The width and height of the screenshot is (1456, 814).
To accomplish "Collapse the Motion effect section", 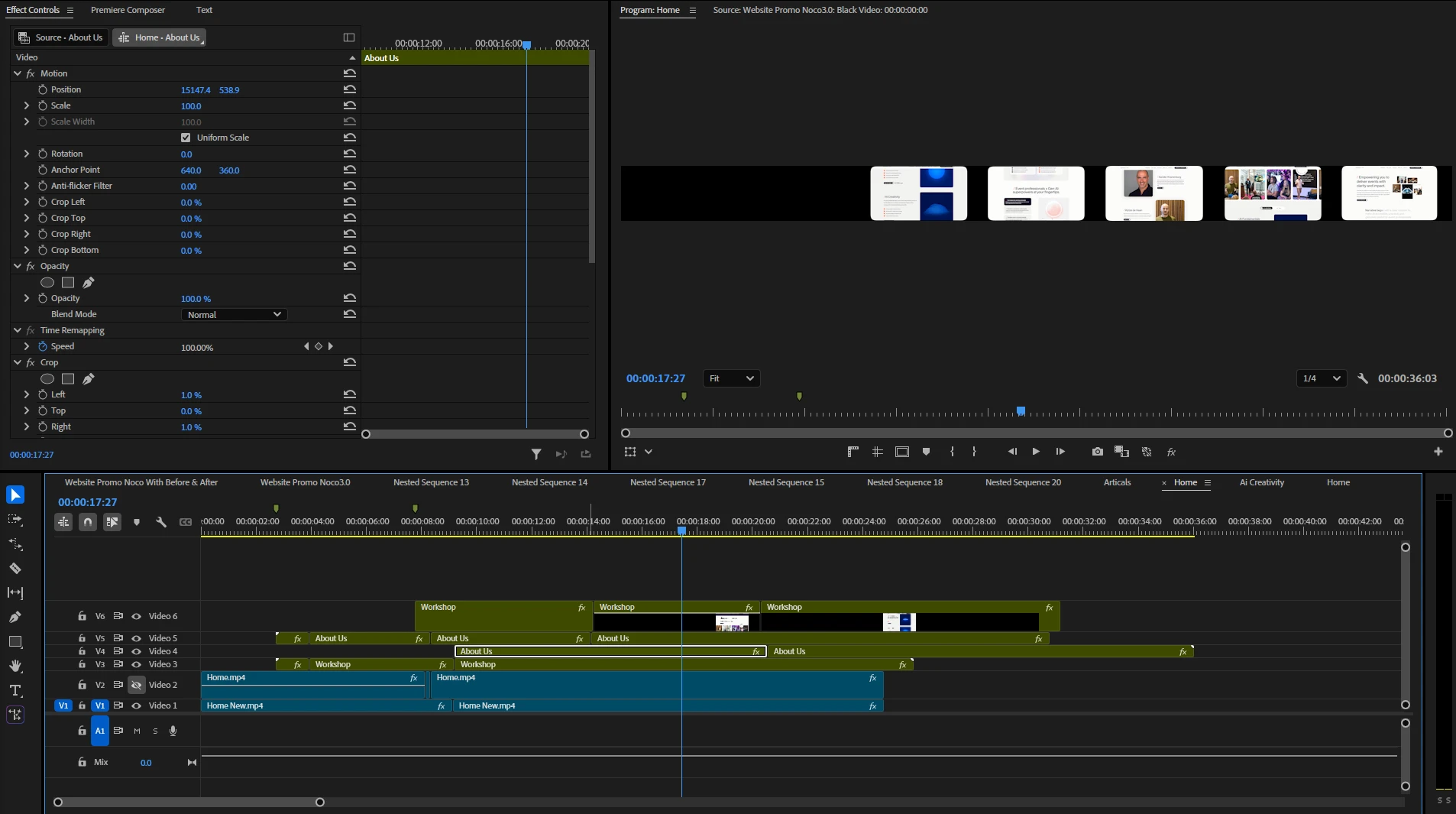I will pos(18,73).
